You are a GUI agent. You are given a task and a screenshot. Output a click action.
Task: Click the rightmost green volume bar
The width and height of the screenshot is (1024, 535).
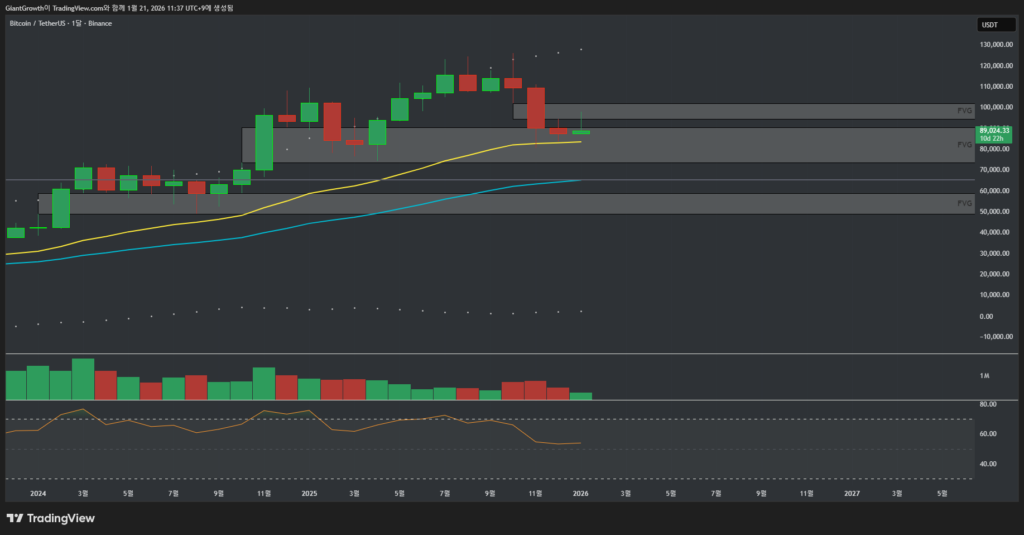click(x=581, y=396)
